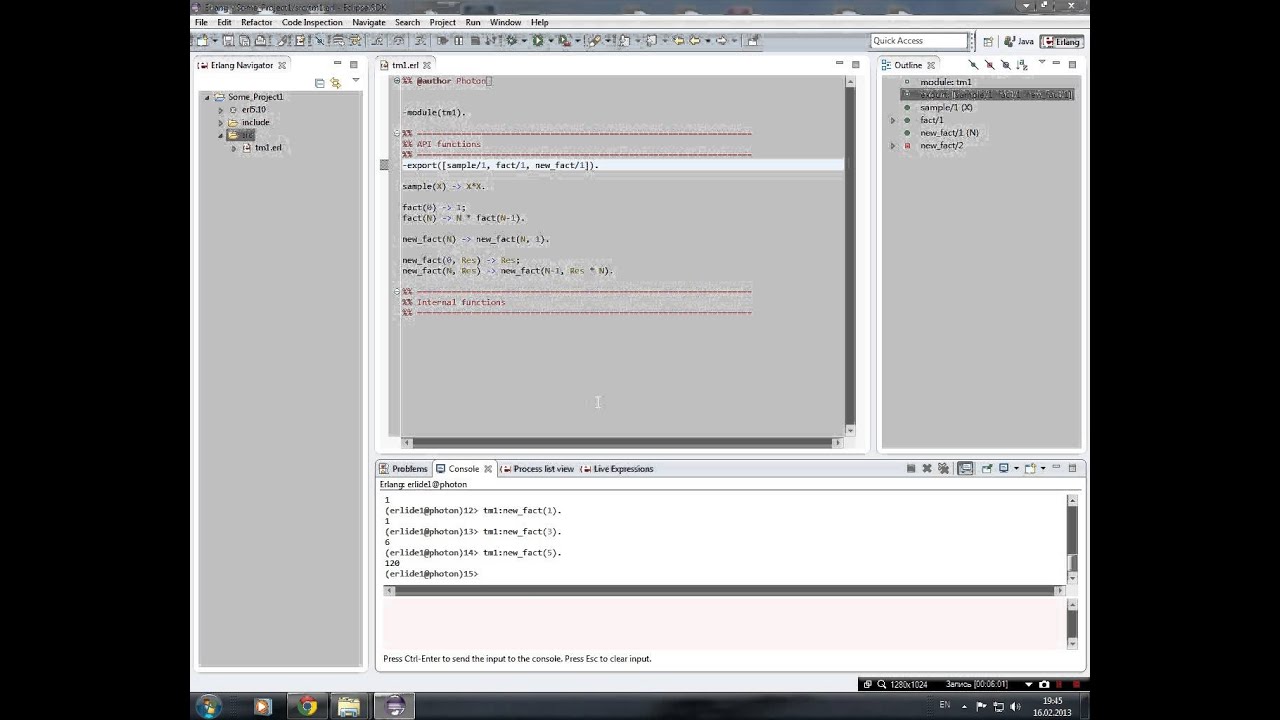Click the Open Console icon
Screen dimensions: 1280x720
[x=1030, y=468]
